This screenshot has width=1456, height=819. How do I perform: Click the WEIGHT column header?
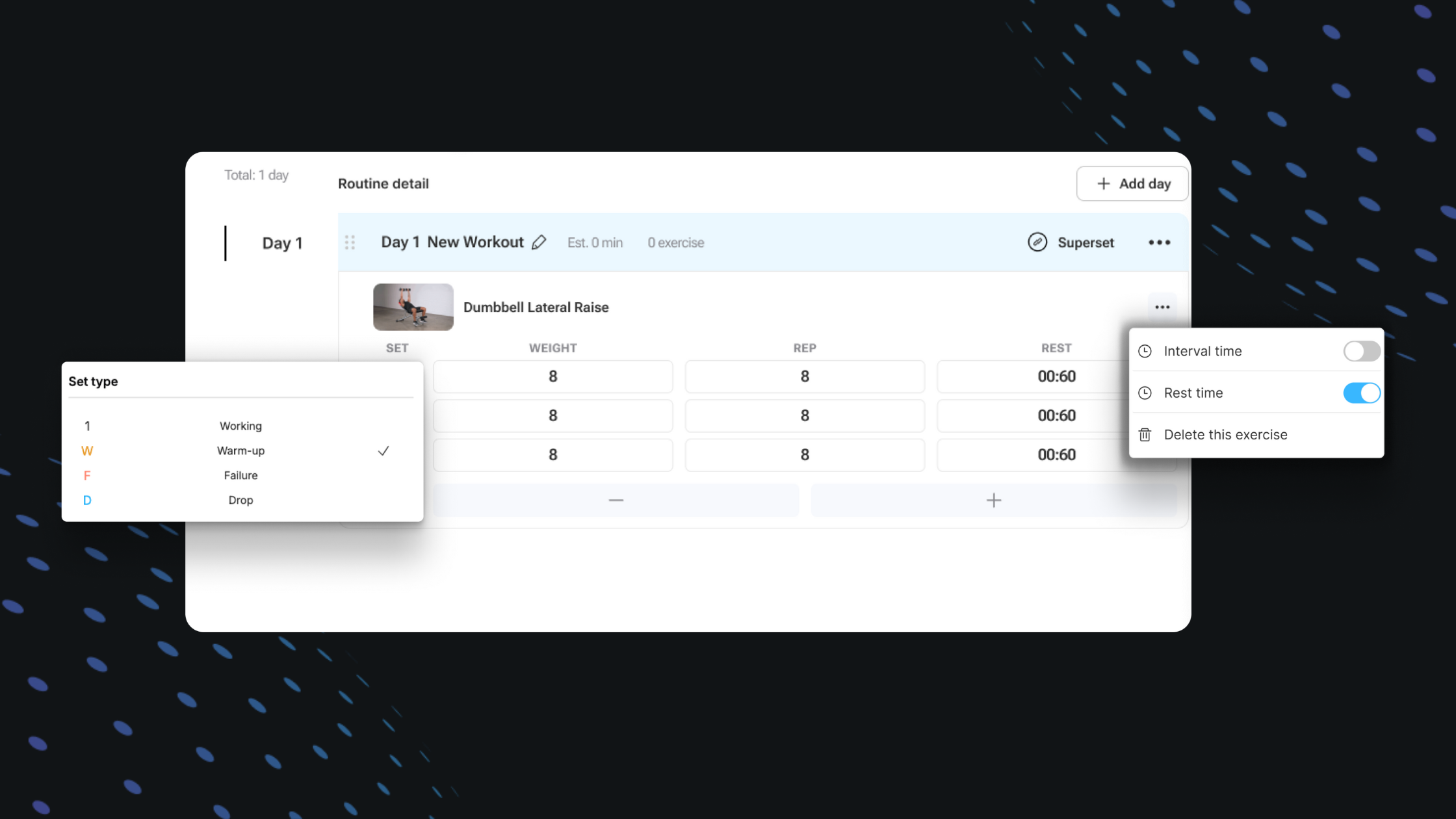point(552,348)
